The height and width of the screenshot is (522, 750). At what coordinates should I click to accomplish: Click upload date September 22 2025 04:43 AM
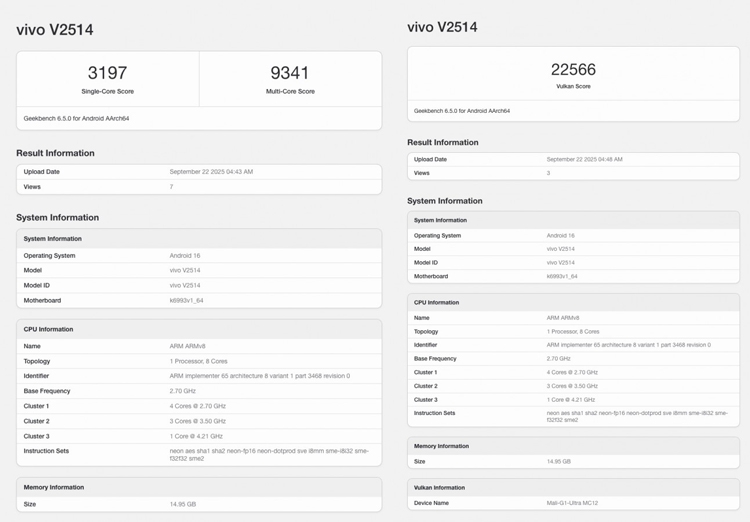point(211,172)
